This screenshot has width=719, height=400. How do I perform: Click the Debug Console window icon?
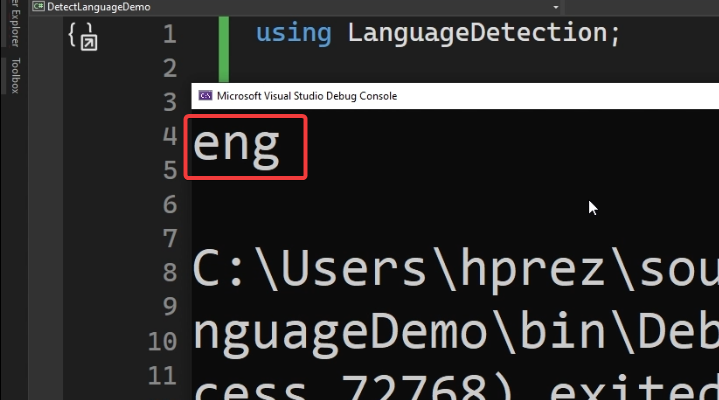205,96
